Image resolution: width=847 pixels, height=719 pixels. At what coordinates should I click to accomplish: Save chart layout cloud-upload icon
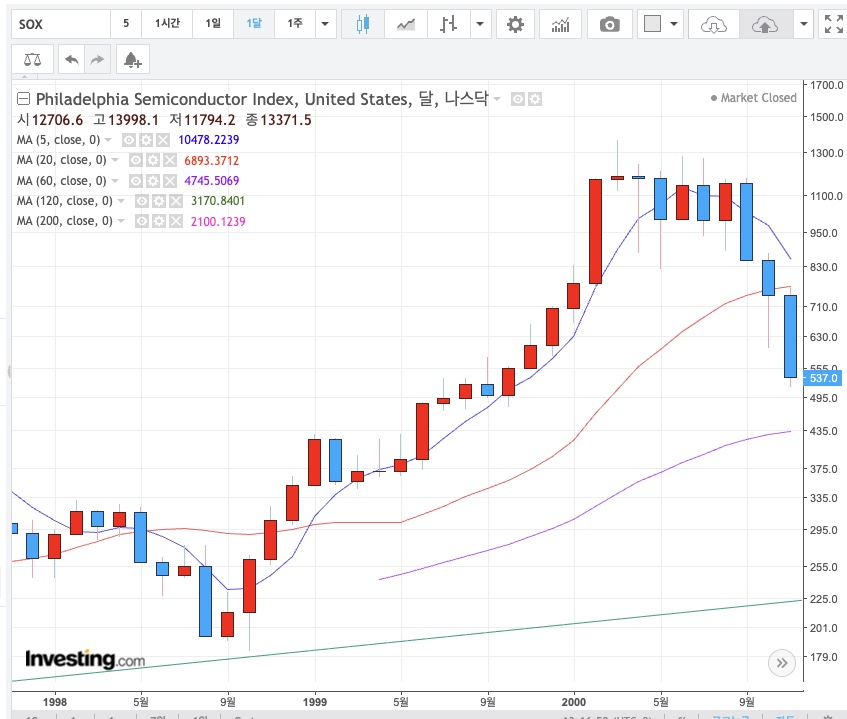pos(764,24)
